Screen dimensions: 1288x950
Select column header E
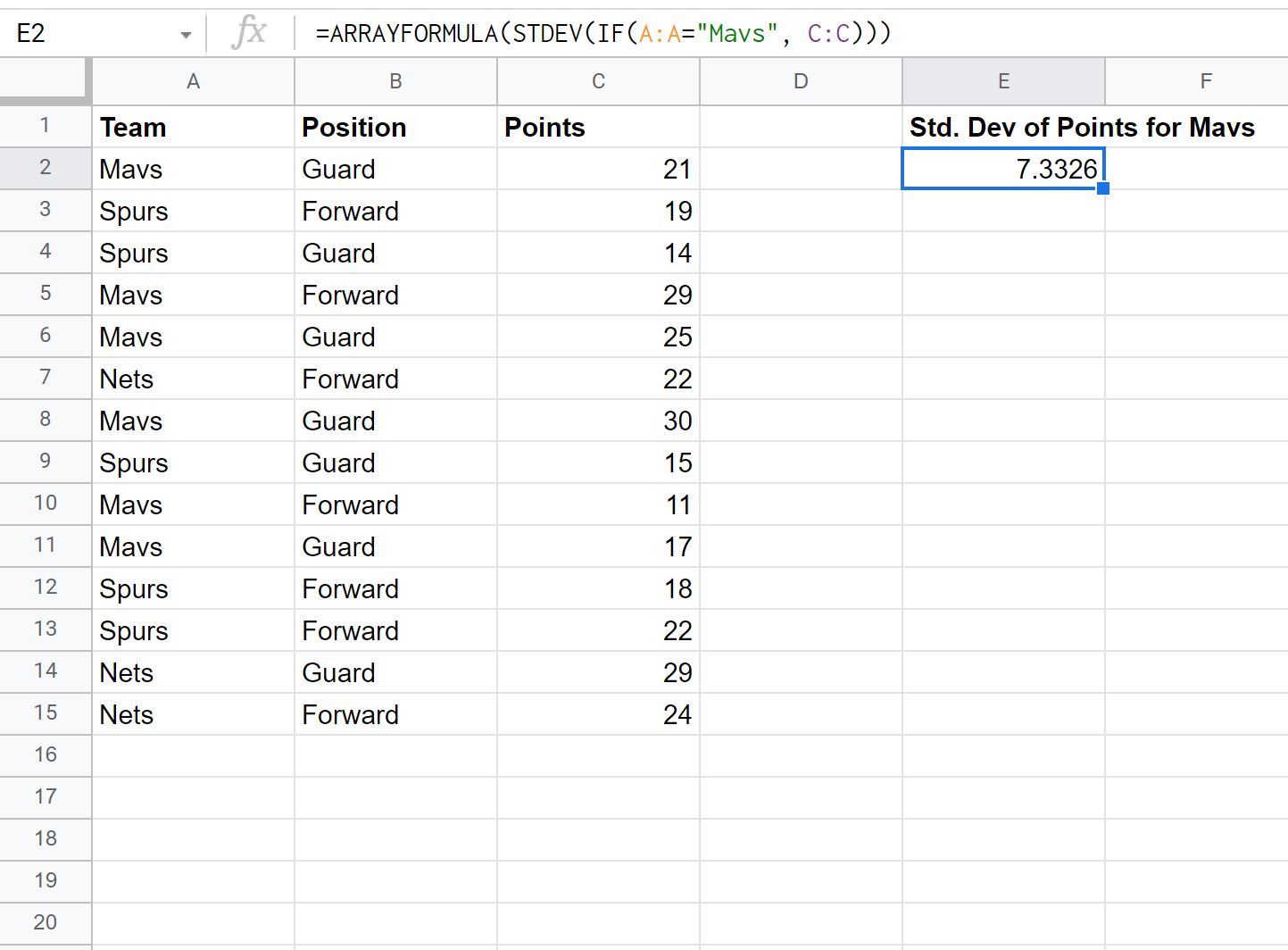coord(1003,80)
